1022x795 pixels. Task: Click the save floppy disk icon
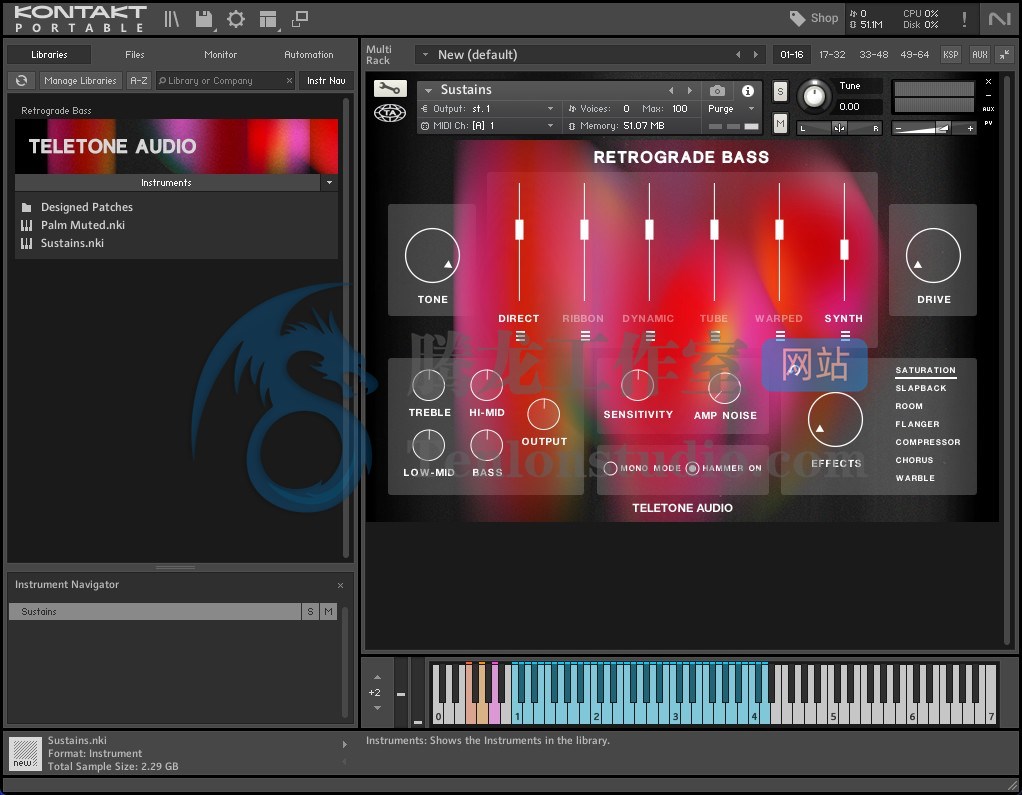point(204,19)
